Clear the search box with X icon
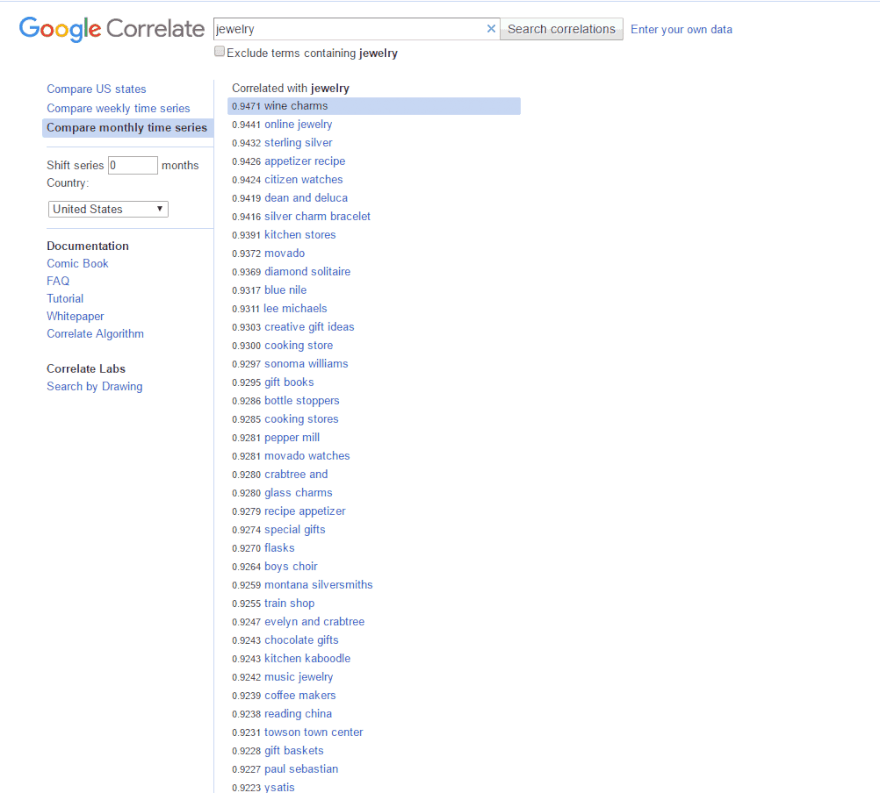Image resolution: width=880 pixels, height=793 pixels. (x=491, y=29)
